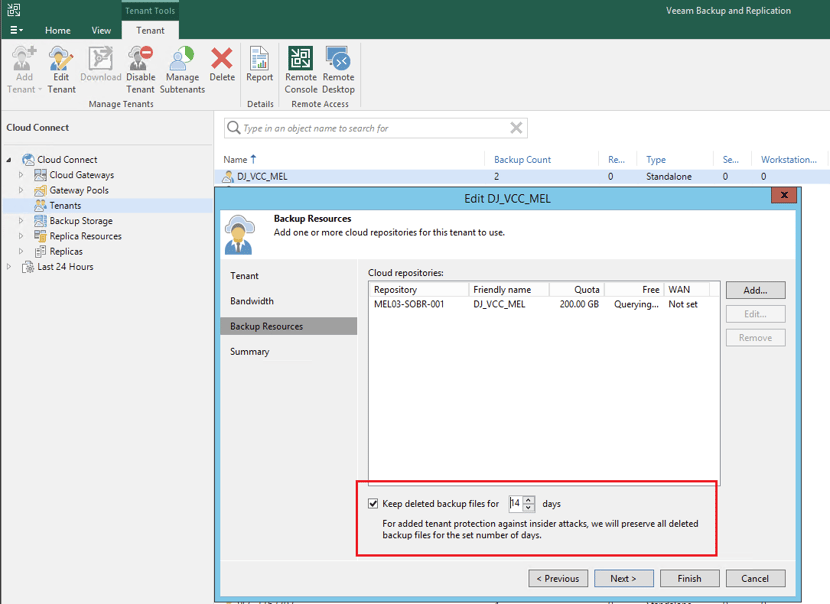Viewport: 830px width, 604px height.
Task: Expand the Last 24 Hours tree node
Action: (9, 267)
